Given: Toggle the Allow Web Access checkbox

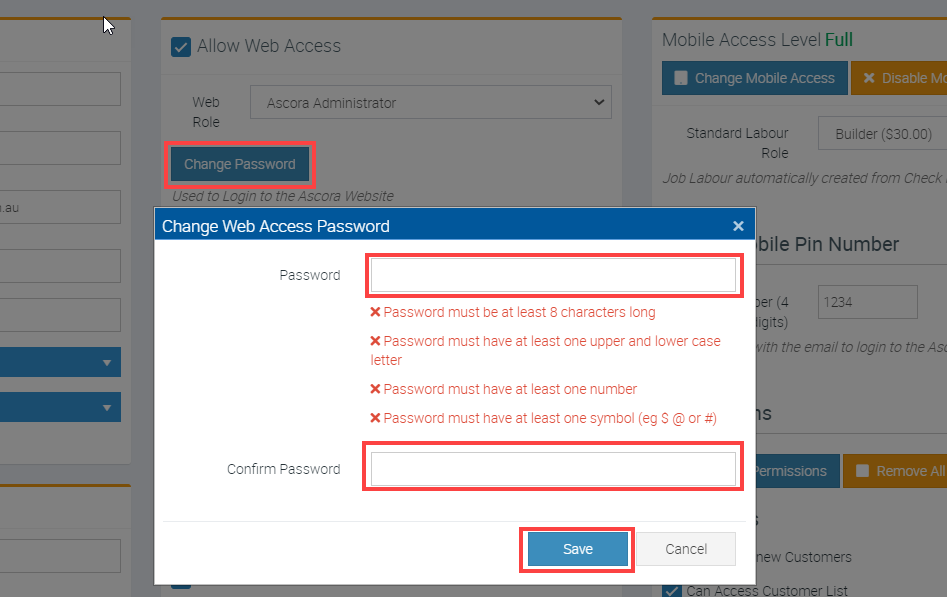Looking at the screenshot, I should point(181,46).
